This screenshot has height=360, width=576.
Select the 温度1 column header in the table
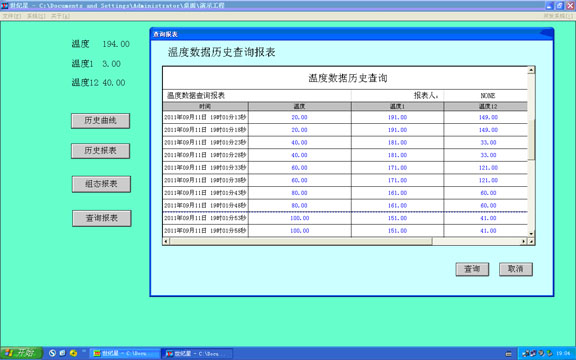point(397,107)
